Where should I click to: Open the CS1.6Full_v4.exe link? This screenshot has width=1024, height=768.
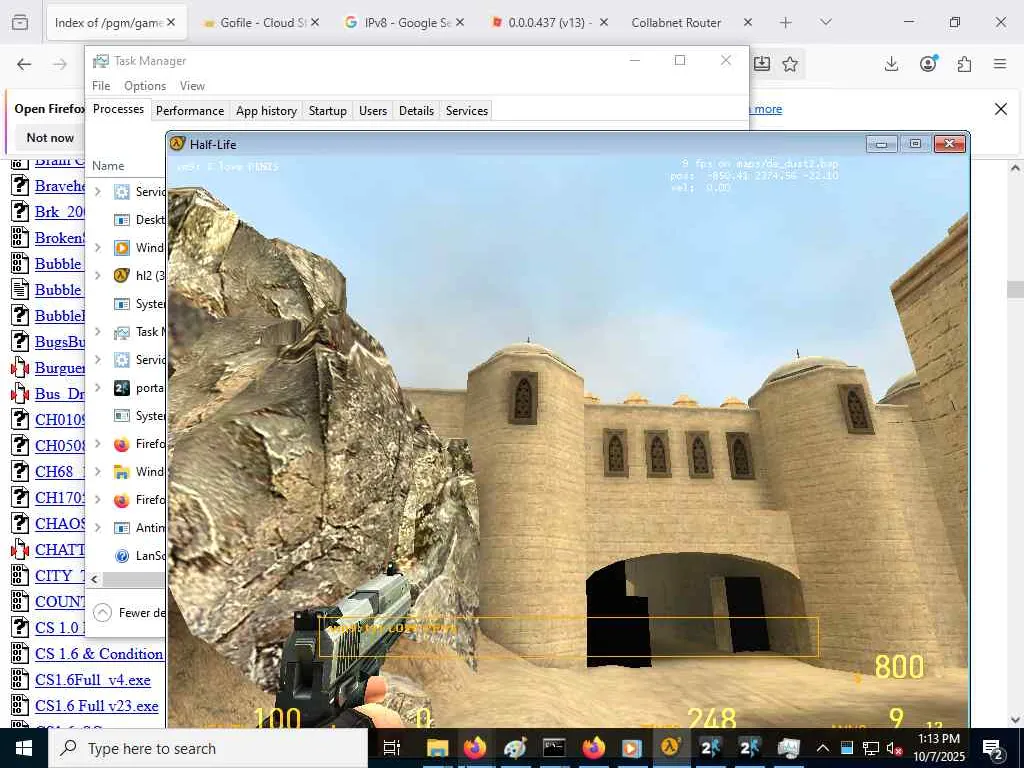pos(93,680)
